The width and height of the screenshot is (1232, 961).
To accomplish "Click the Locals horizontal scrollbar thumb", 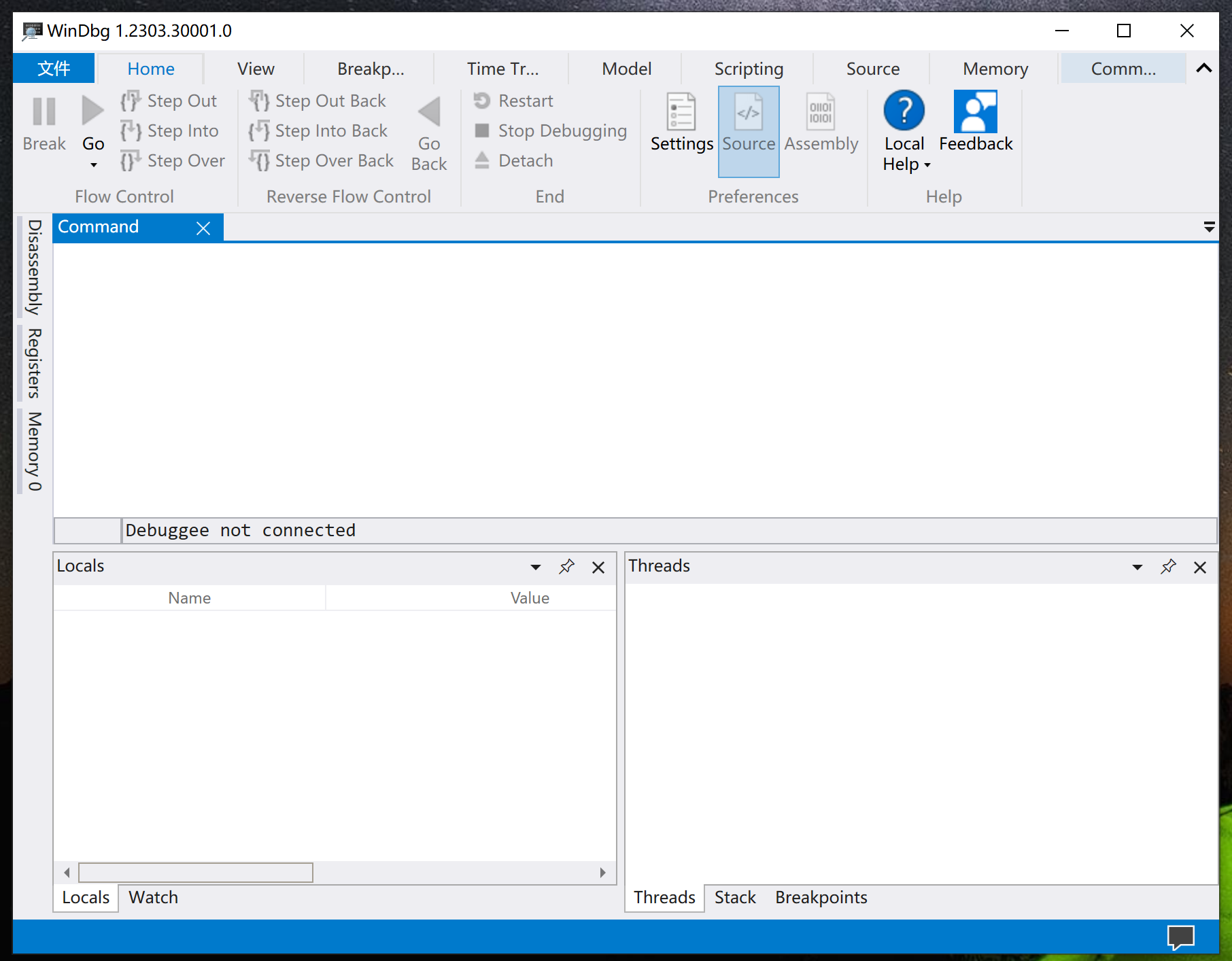I will pos(196,873).
